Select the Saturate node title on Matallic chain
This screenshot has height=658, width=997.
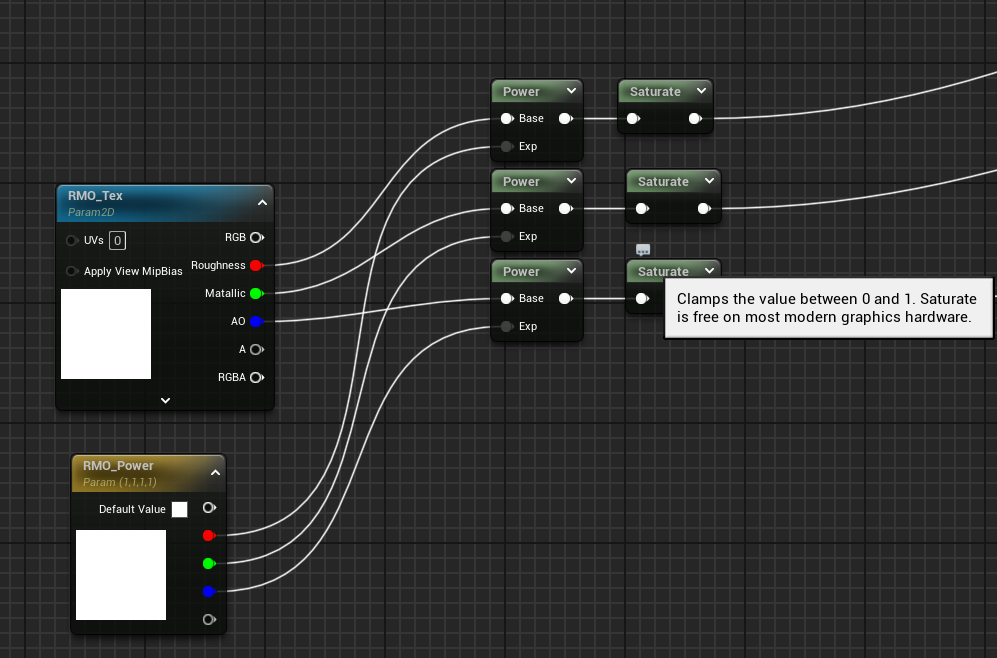click(663, 182)
